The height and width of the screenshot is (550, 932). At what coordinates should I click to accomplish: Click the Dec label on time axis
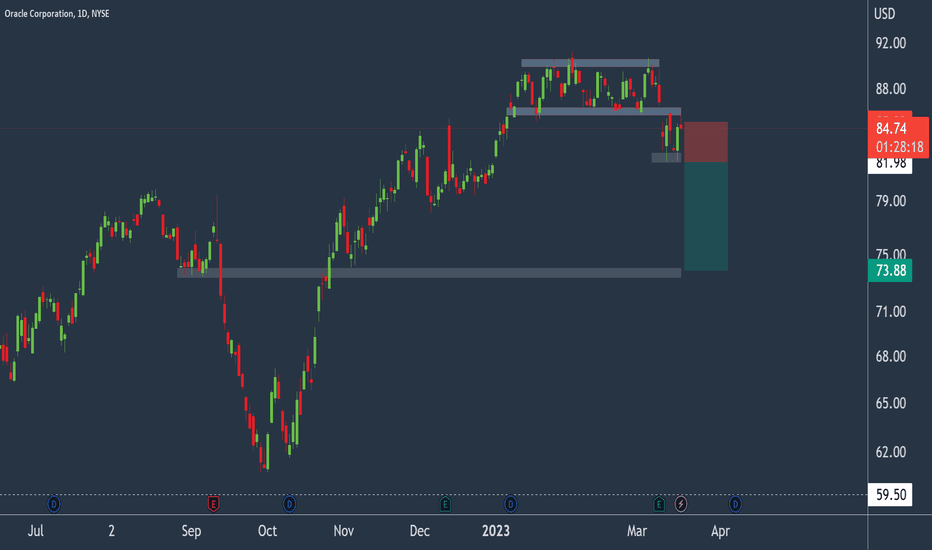click(x=420, y=531)
